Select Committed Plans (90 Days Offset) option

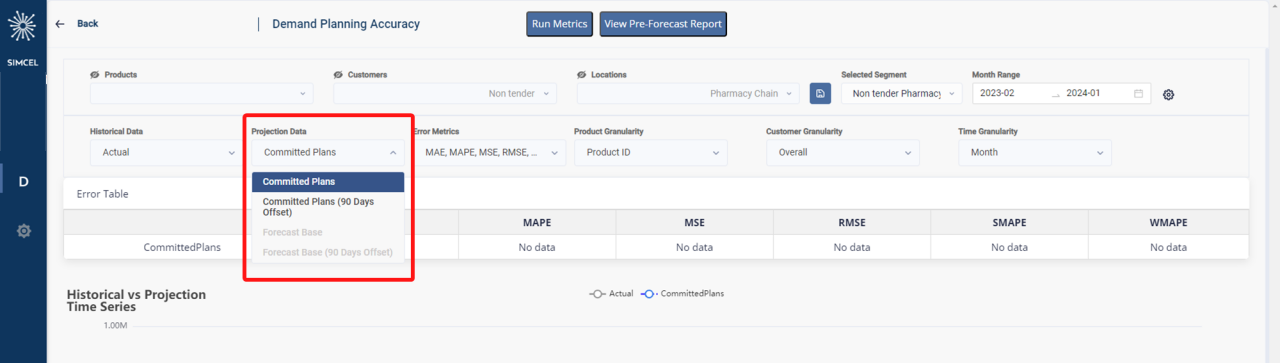coord(328,207)
